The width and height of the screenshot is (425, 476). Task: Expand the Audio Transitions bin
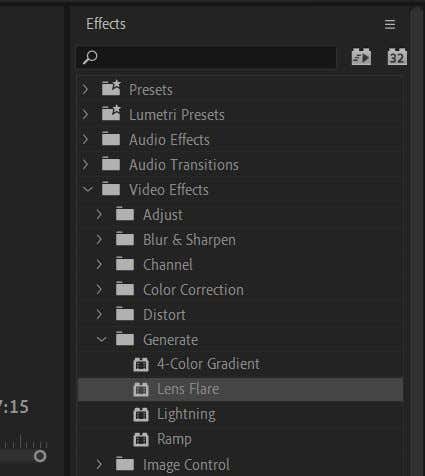click(x=85, y=165)
